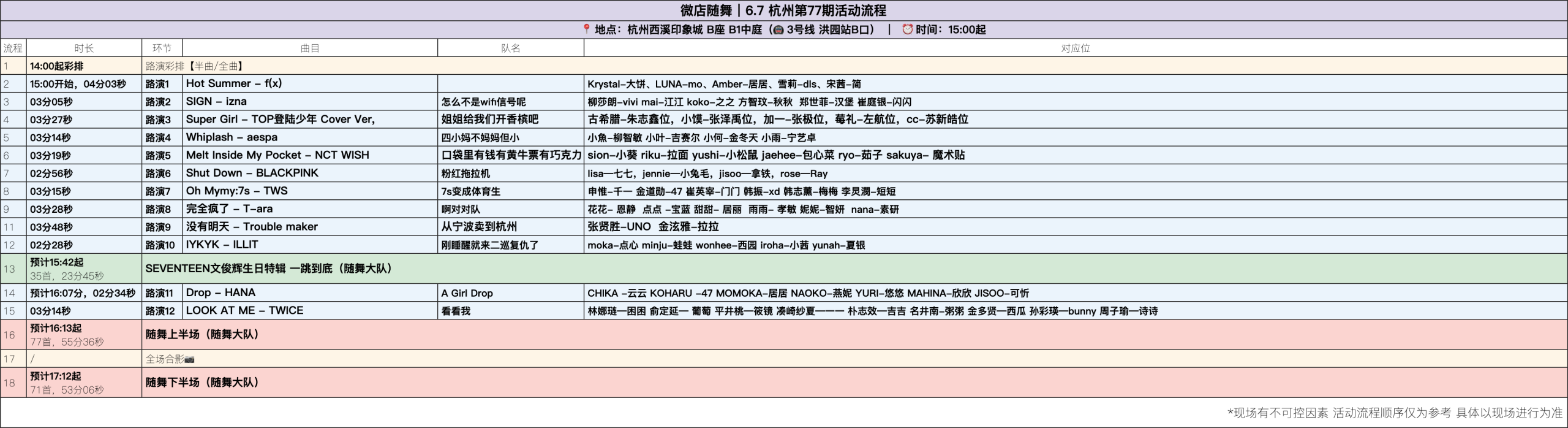Click team name 'A Girl Drop'
The image size is (1568, 428).
tap(467, 293)
